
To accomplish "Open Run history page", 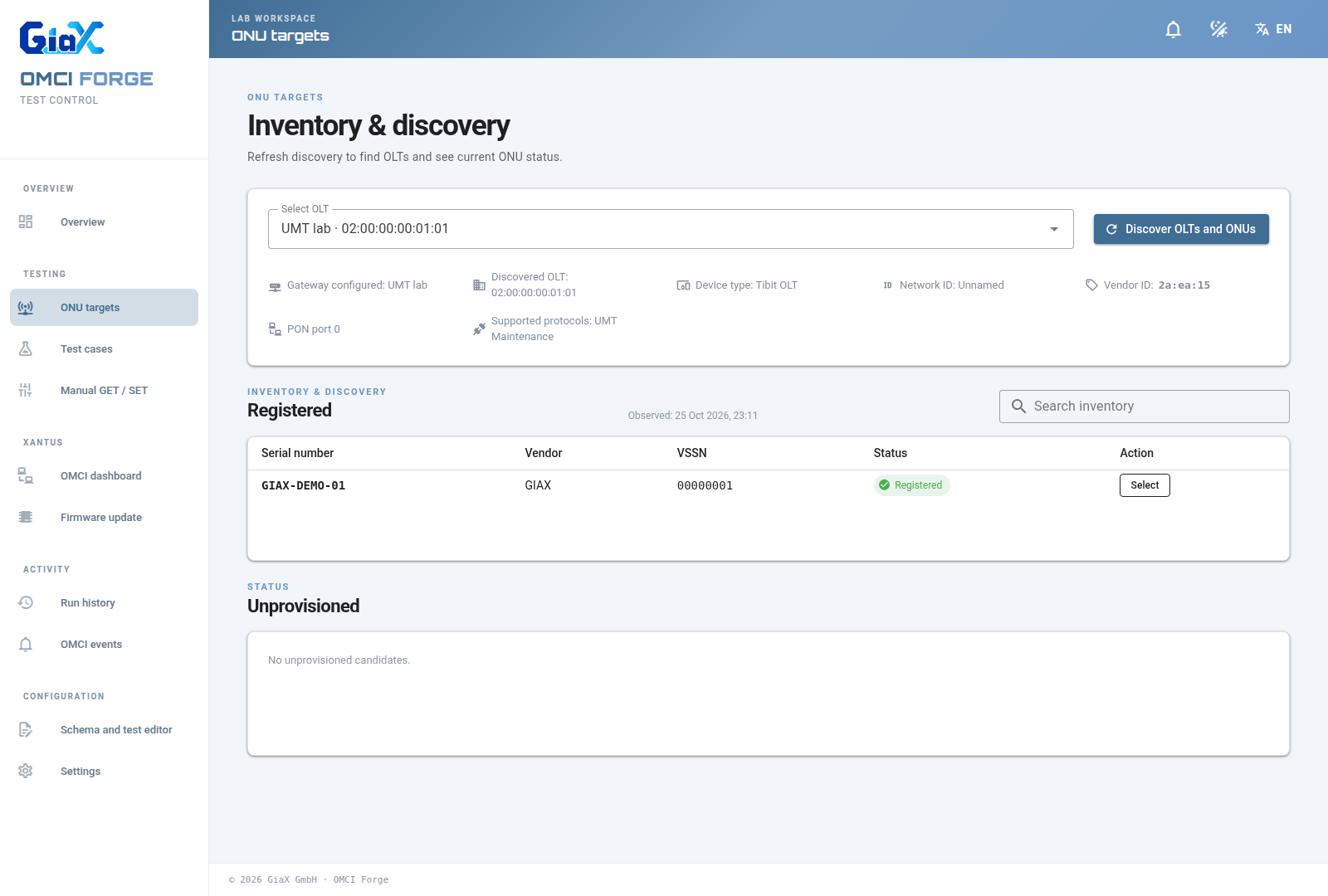I will coord(105,602).
